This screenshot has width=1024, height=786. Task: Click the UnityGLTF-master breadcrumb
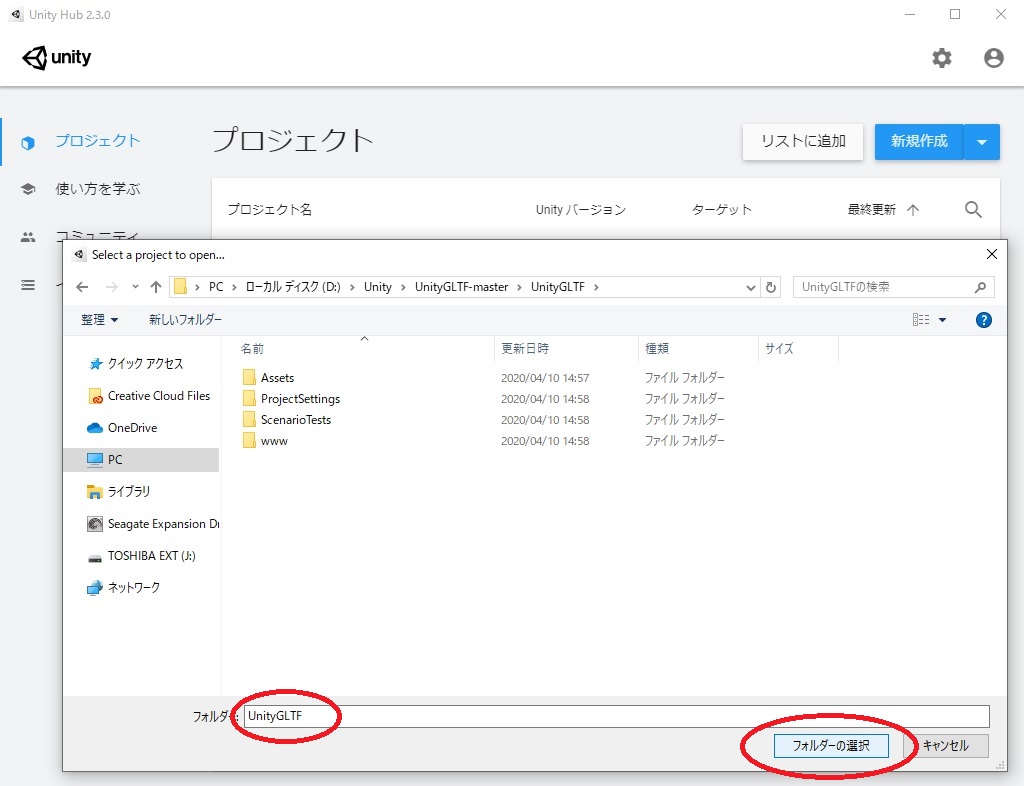pos(461,287)
